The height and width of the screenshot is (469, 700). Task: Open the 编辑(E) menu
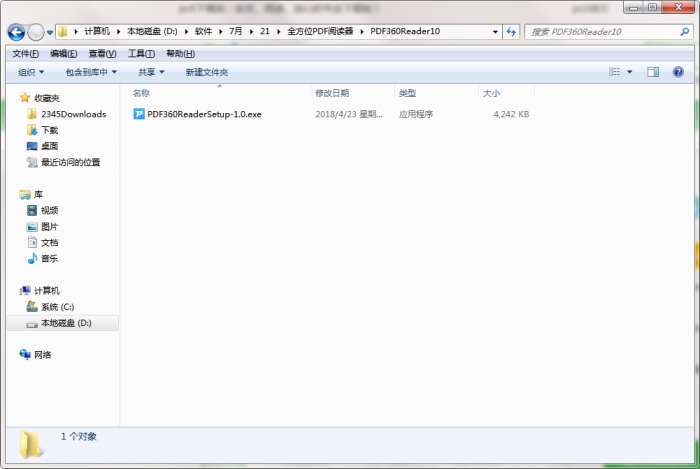coord(63,54)
